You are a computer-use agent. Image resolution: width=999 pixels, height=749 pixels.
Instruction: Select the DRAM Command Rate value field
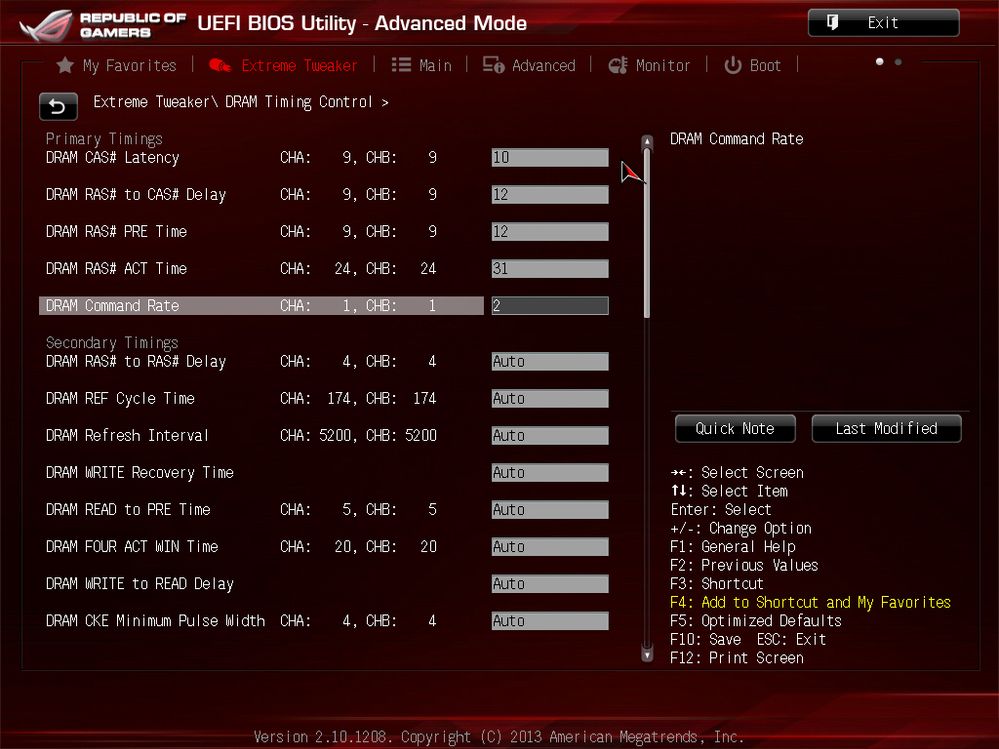(549, 306)
